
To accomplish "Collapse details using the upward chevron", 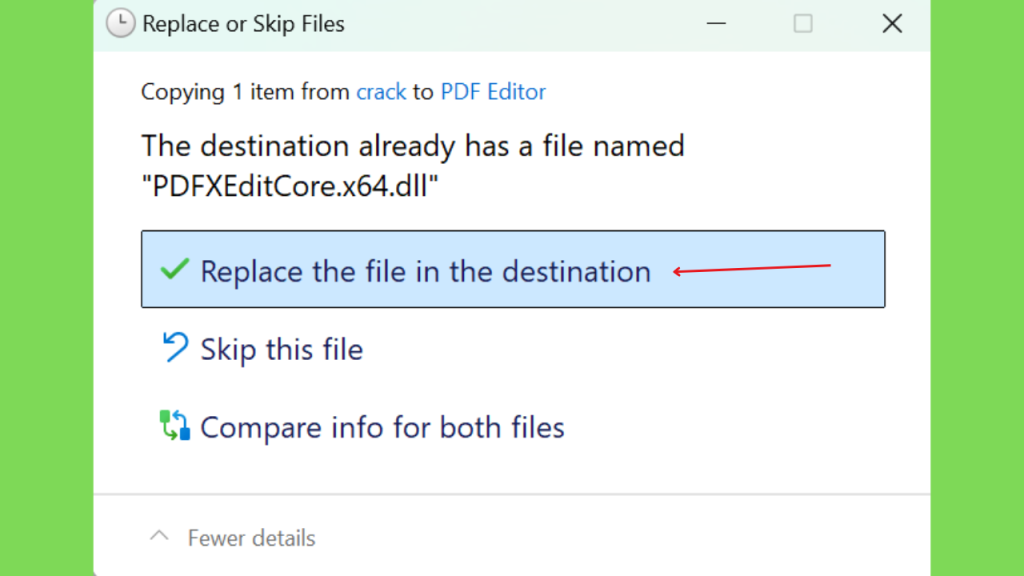I will pyautogui.click(x=159, y=537).
